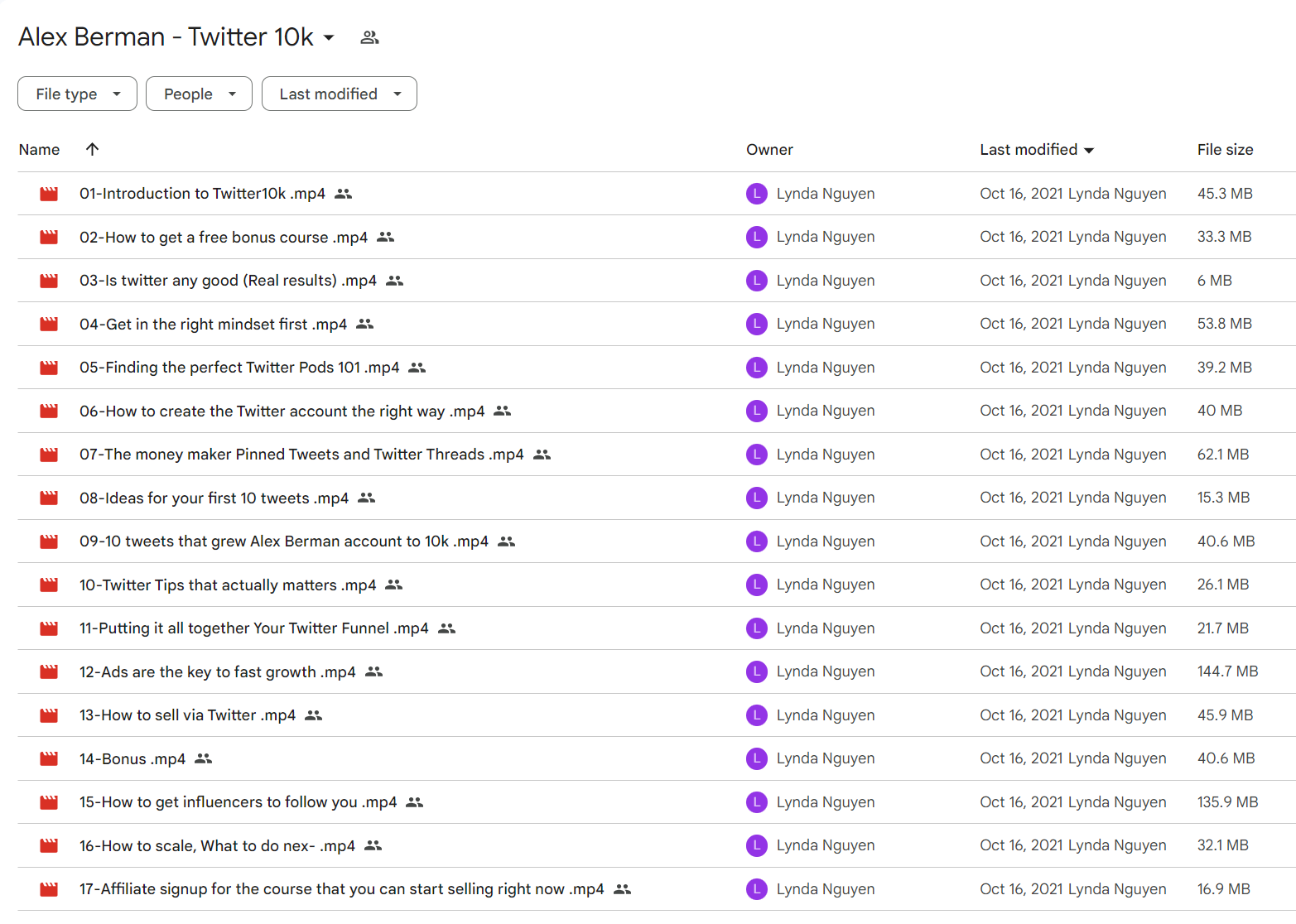Click shared icon next to 10-Twitter Tips
Viewport: 1296px width, 924px height.
pos(394,585)
